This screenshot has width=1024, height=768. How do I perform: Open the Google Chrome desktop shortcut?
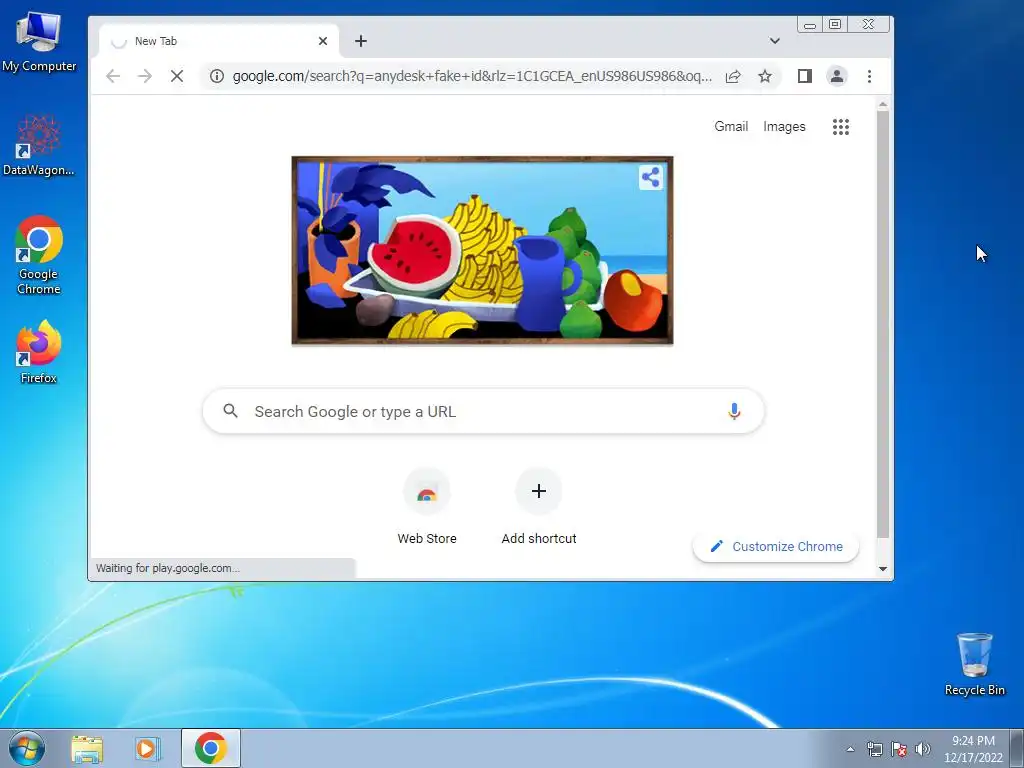pos(39,255)
